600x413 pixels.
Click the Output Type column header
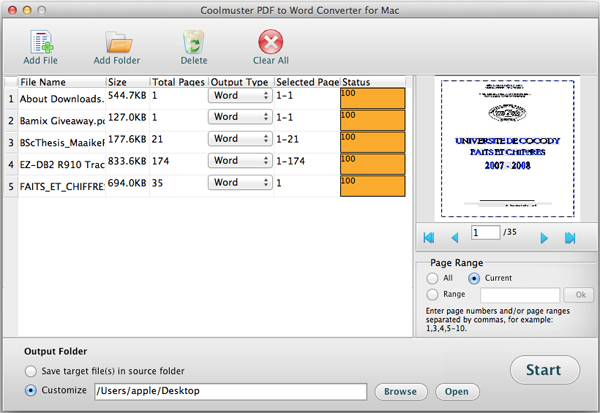tap(241, 82)
